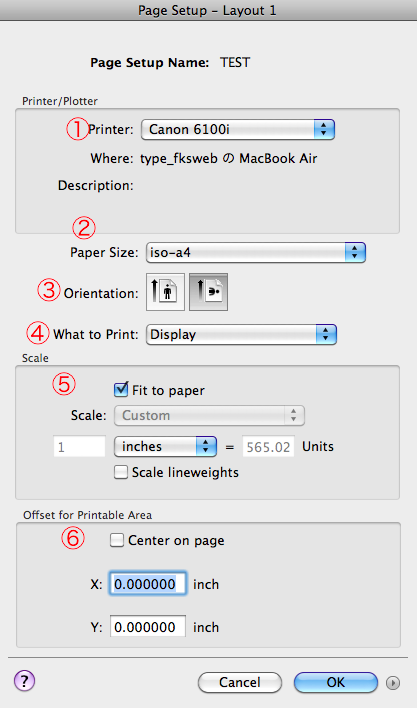Click the Page Setup Name TEST text
This screenshot has width=417, height=708.
point(235,62)
